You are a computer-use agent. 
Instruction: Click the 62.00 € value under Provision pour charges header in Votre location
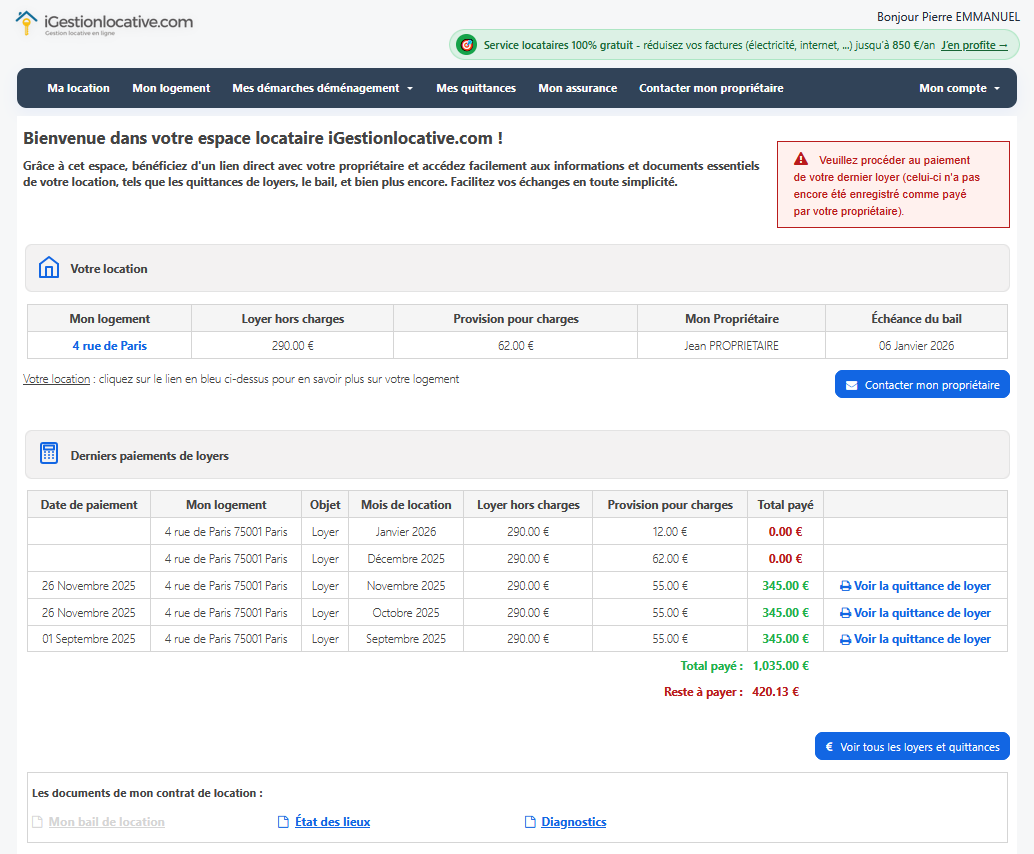pyautogui.click(x=516, y=346)
